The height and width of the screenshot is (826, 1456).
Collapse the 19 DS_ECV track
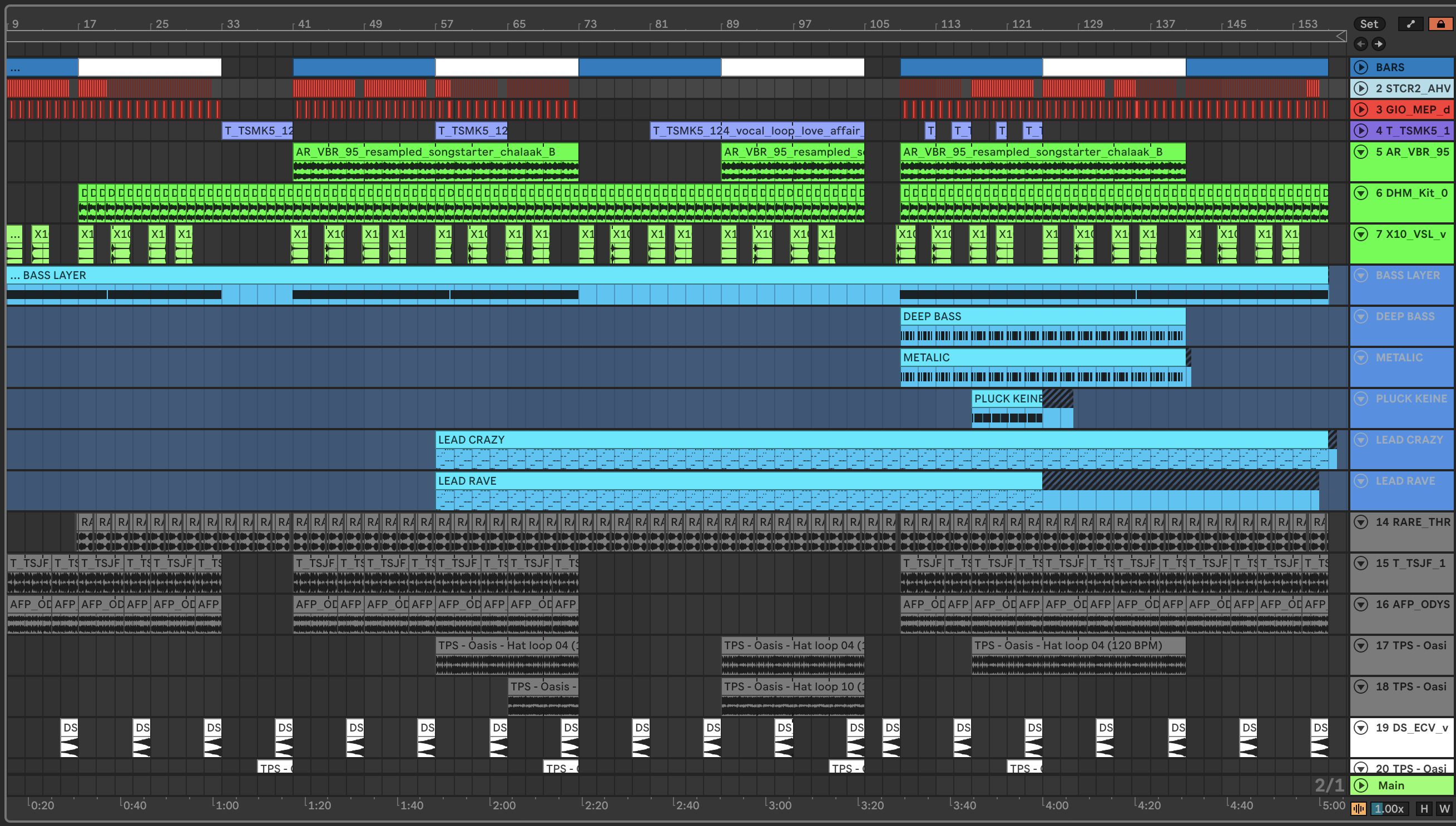[1361, 727]
